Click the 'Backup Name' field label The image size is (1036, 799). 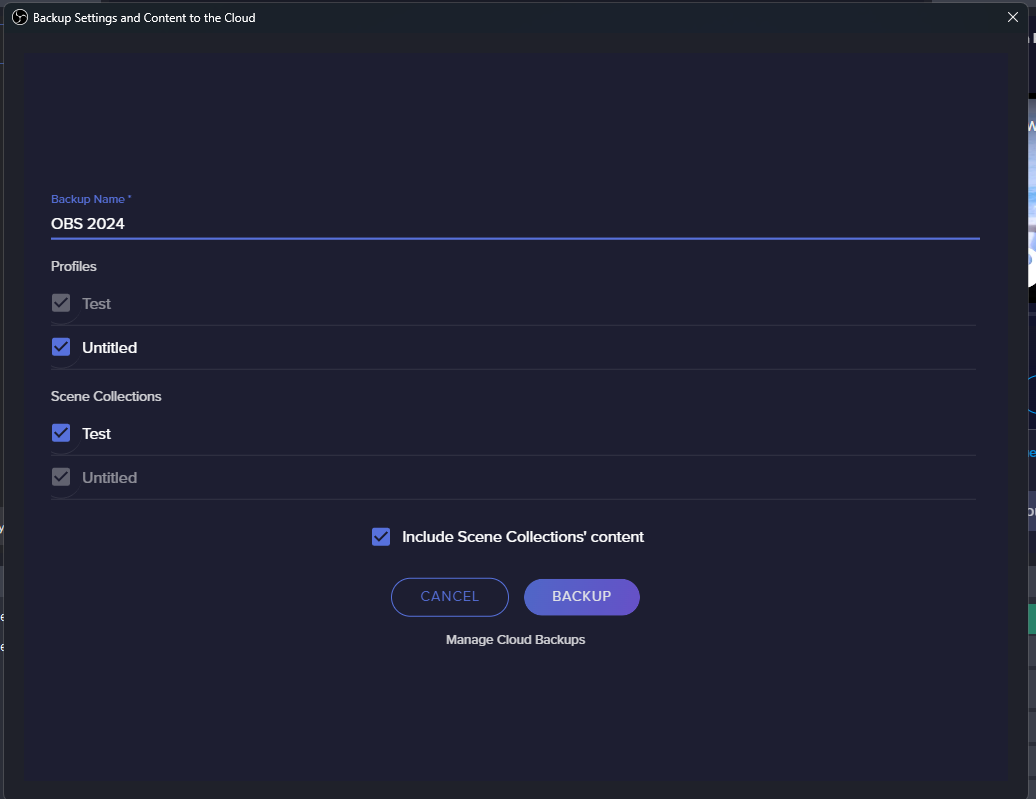(x=91, y=199)
